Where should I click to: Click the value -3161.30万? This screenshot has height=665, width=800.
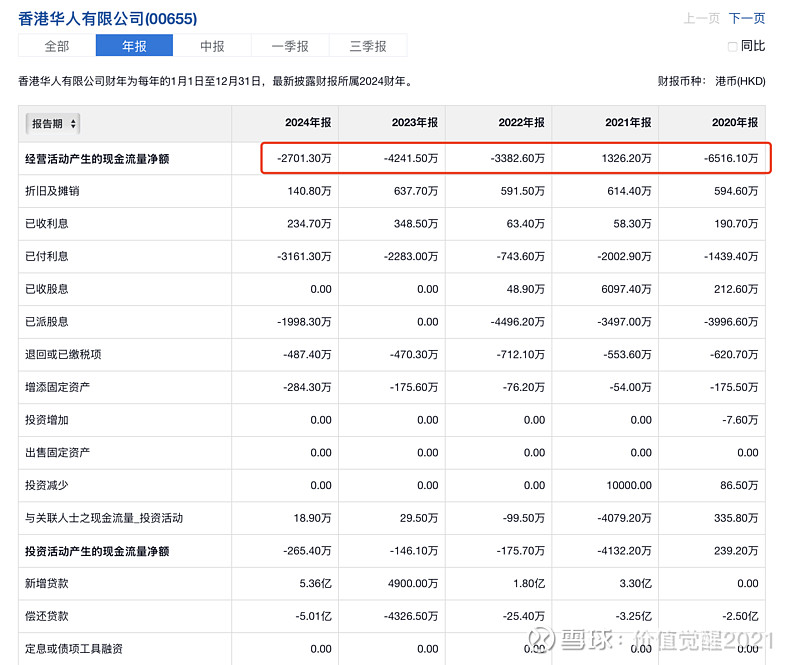pos(304,256)
